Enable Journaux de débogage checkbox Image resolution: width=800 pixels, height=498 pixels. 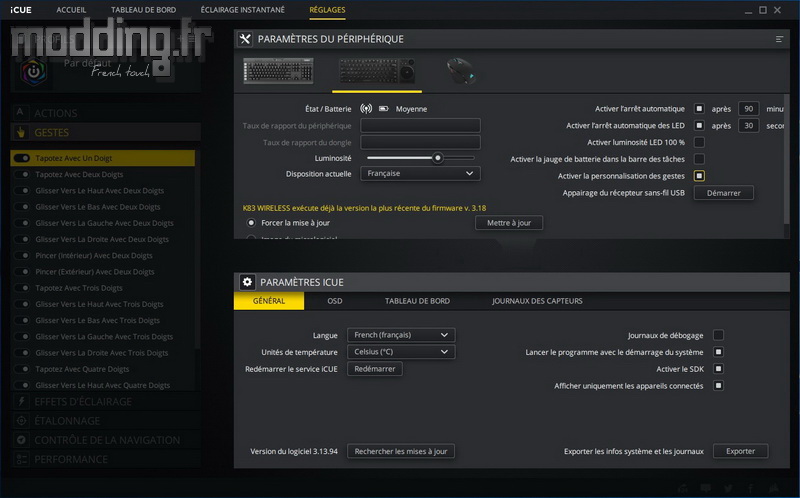click(718, 335)
